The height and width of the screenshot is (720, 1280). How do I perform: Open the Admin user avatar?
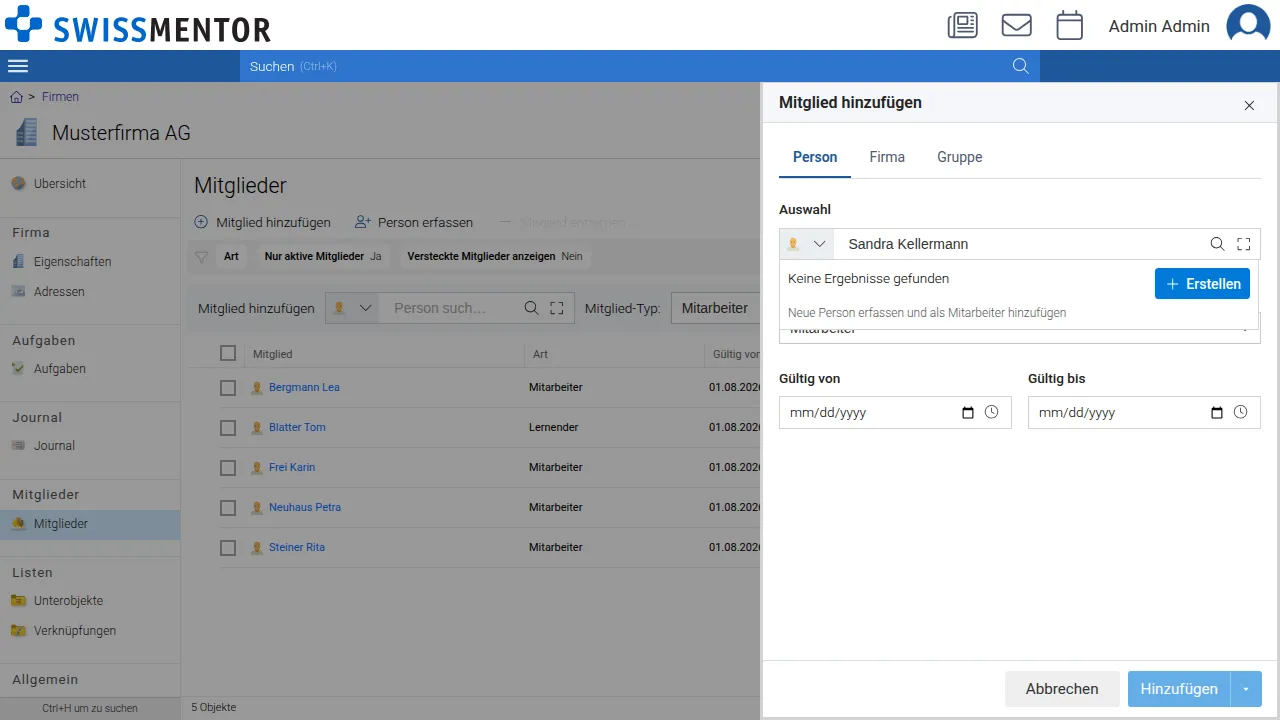1248,25
